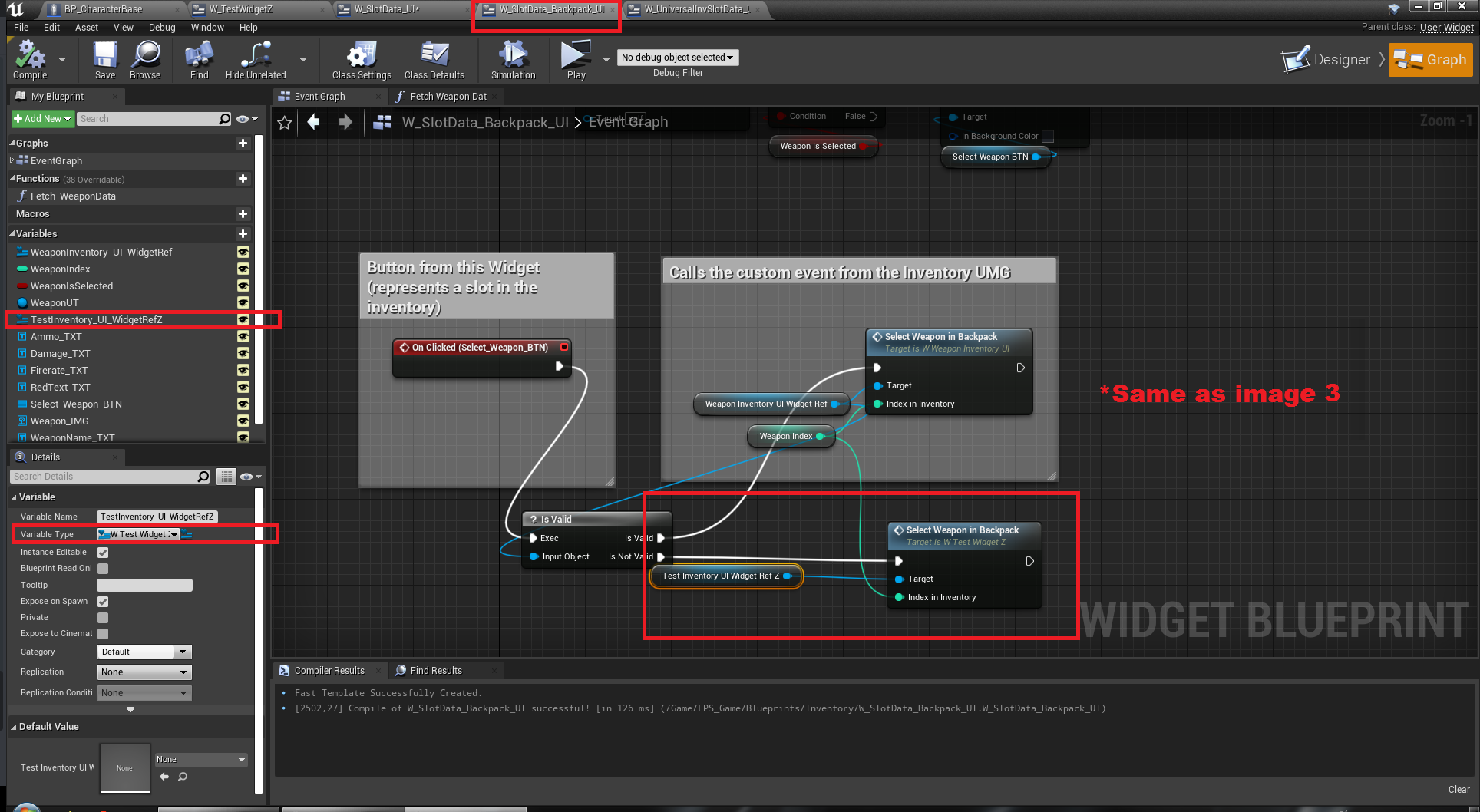This screenshot has width=1480, height=812.
Task: Open the Category Default dropdown
Action: (144, 652)
